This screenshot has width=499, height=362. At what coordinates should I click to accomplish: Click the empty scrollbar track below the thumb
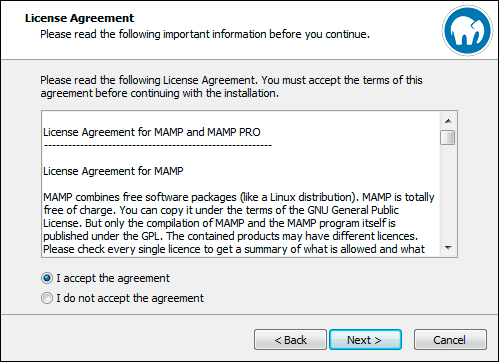(448, 192)
